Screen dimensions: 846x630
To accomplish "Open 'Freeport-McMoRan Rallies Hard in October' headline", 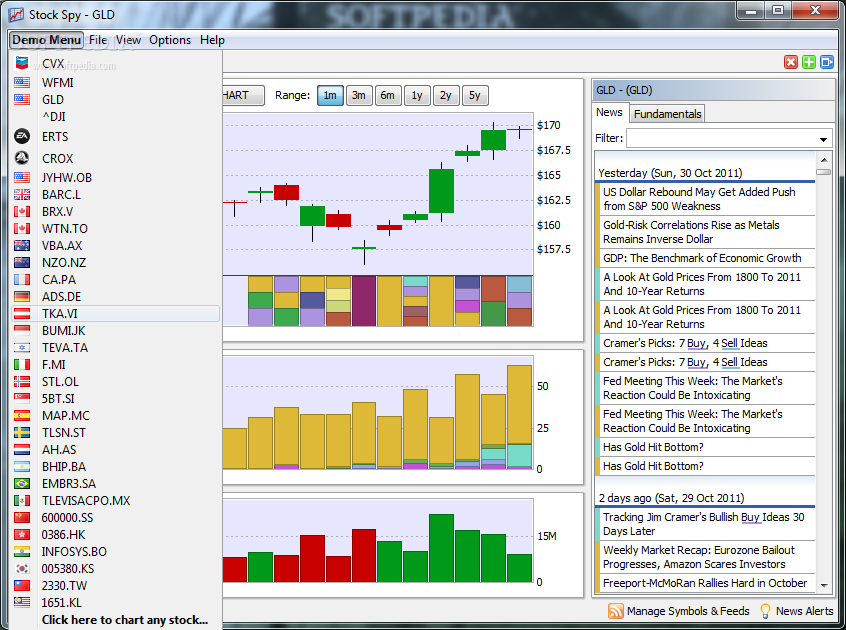I will [705, 583].
